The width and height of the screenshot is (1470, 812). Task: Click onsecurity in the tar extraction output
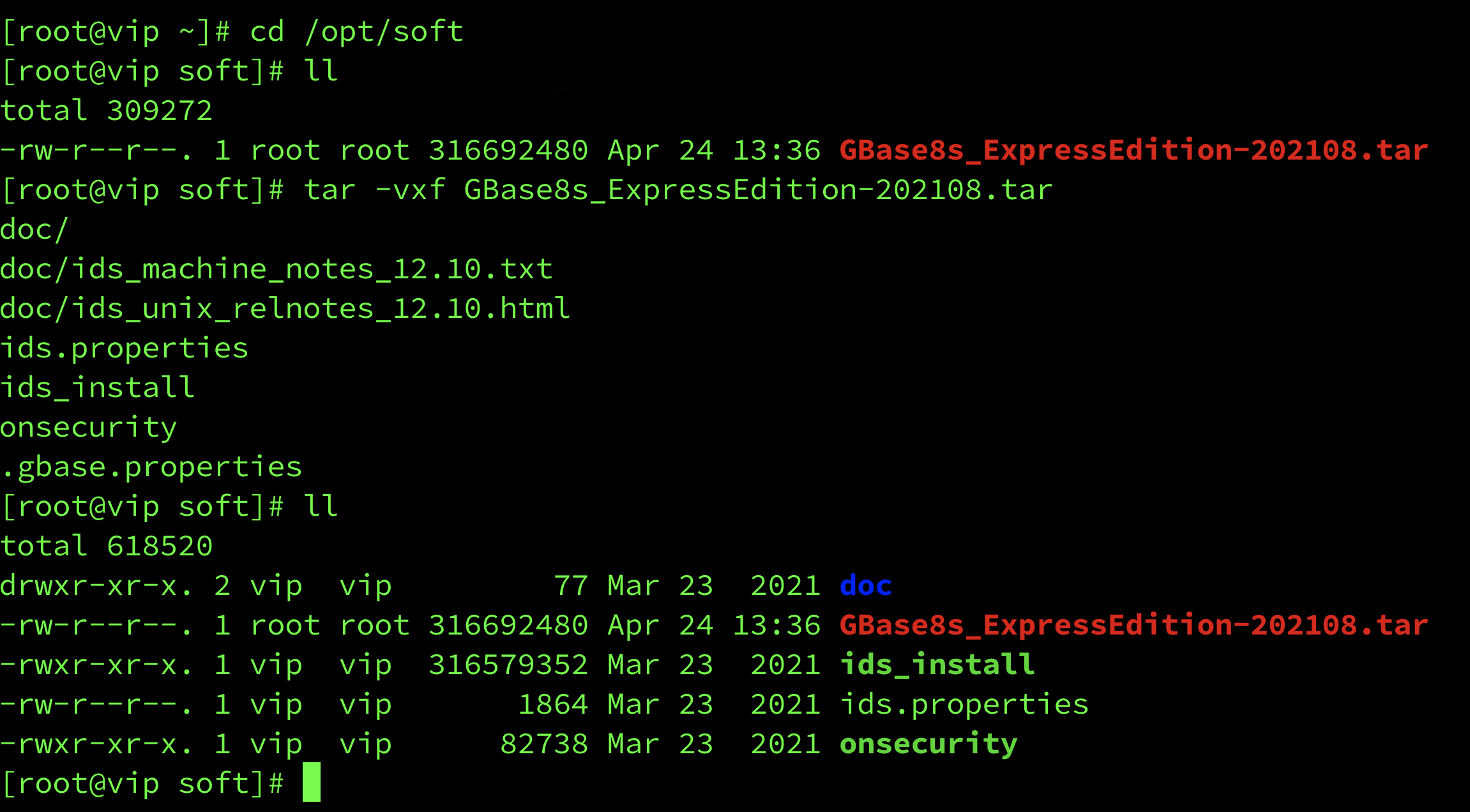(89, 428)
